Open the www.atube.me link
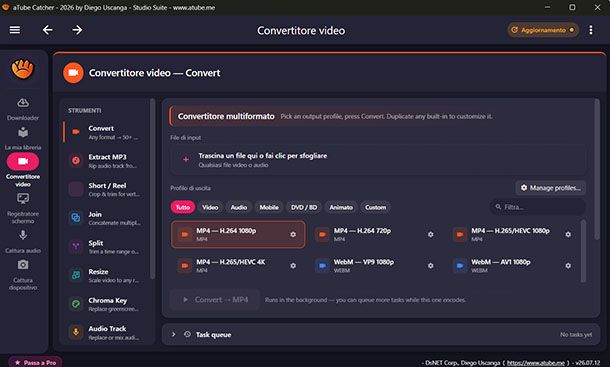The image size is (610, 367). point(536,363)
